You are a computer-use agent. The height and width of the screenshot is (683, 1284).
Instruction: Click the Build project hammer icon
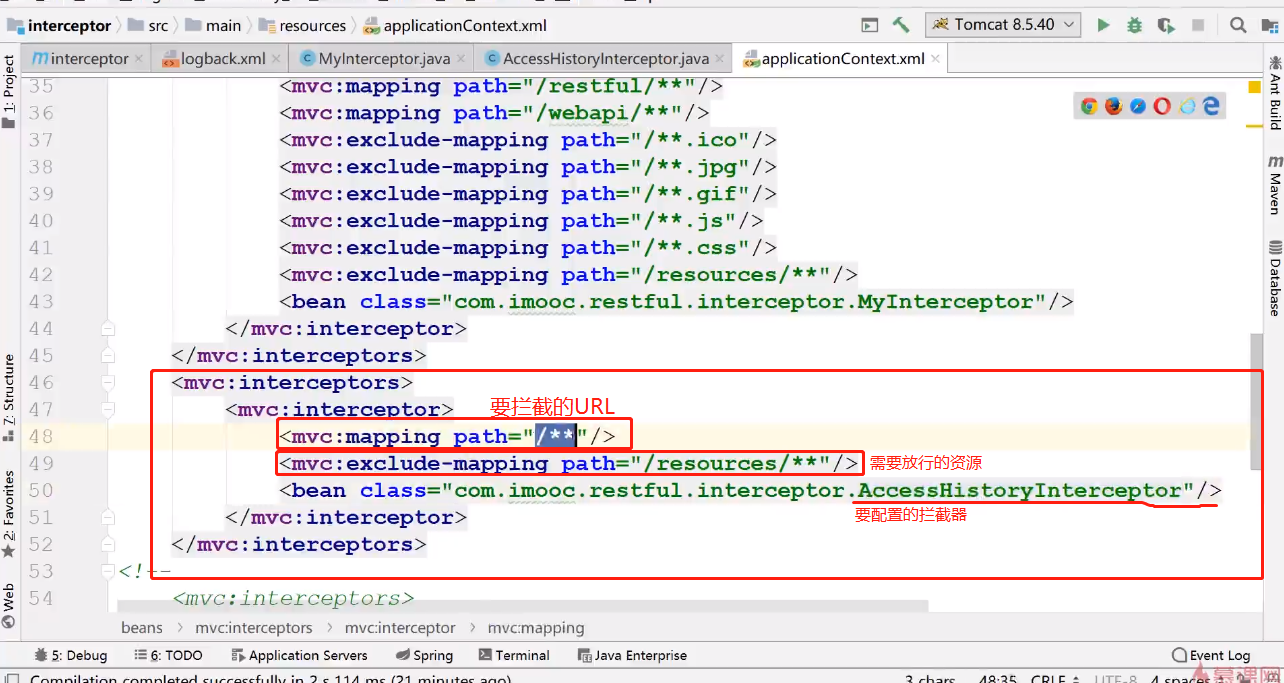pos(900,25)
